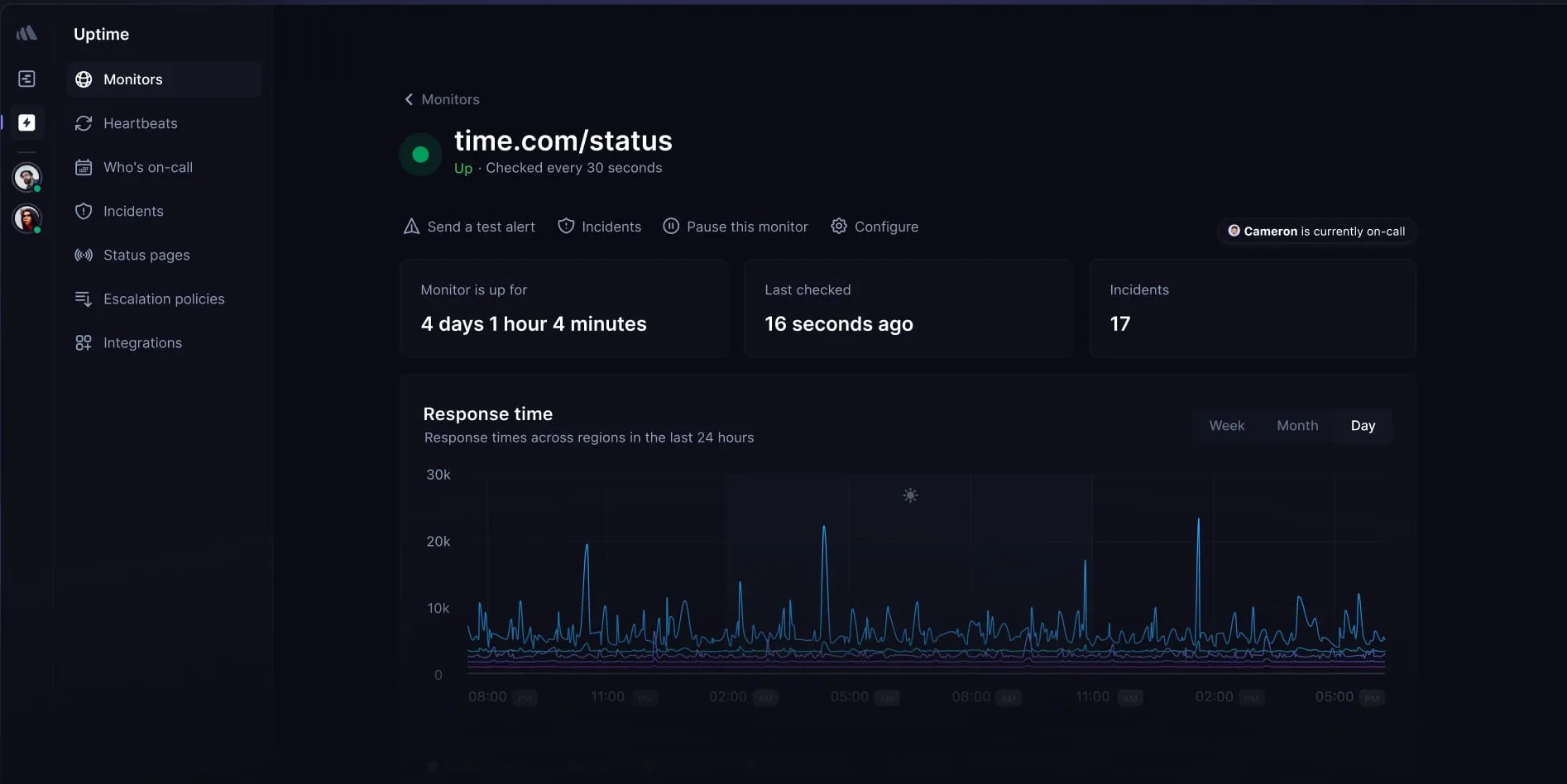Open Escalation policies via its list icon
Image resolution: width=1567 pixels, height=784 pixels.
click(x=84, y=299)
